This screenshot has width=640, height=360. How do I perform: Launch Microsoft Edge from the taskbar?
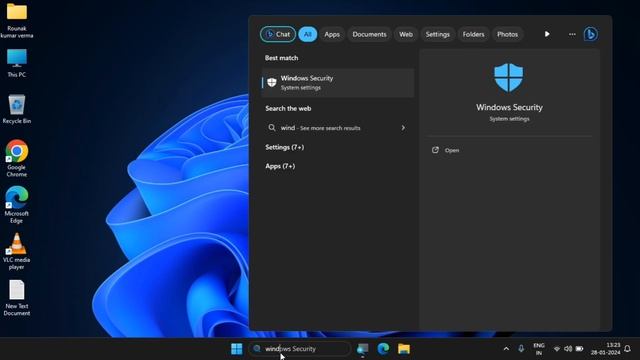383,349
